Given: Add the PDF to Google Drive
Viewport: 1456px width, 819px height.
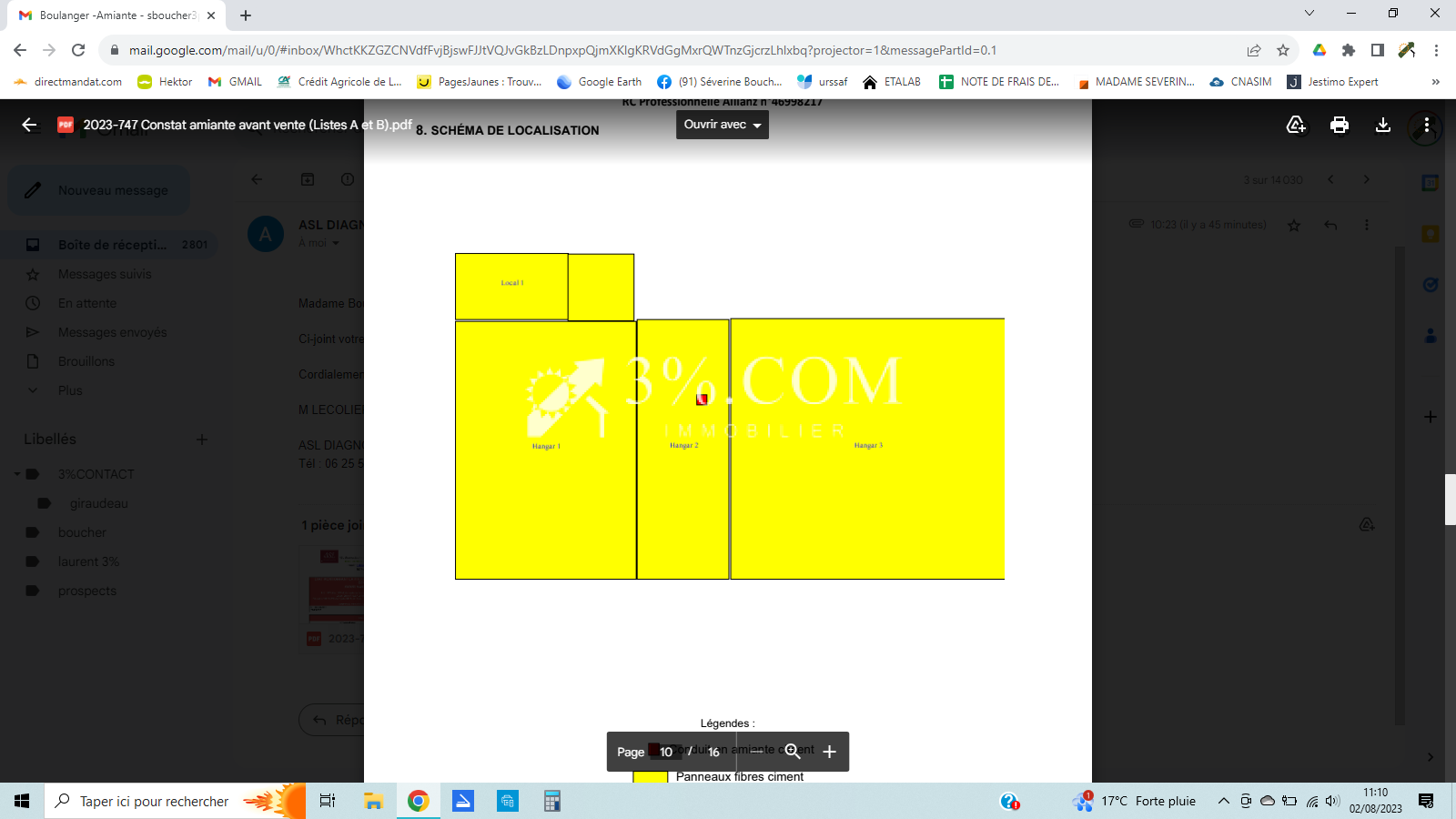Looking at the screenshot, I should [1296, 125].
